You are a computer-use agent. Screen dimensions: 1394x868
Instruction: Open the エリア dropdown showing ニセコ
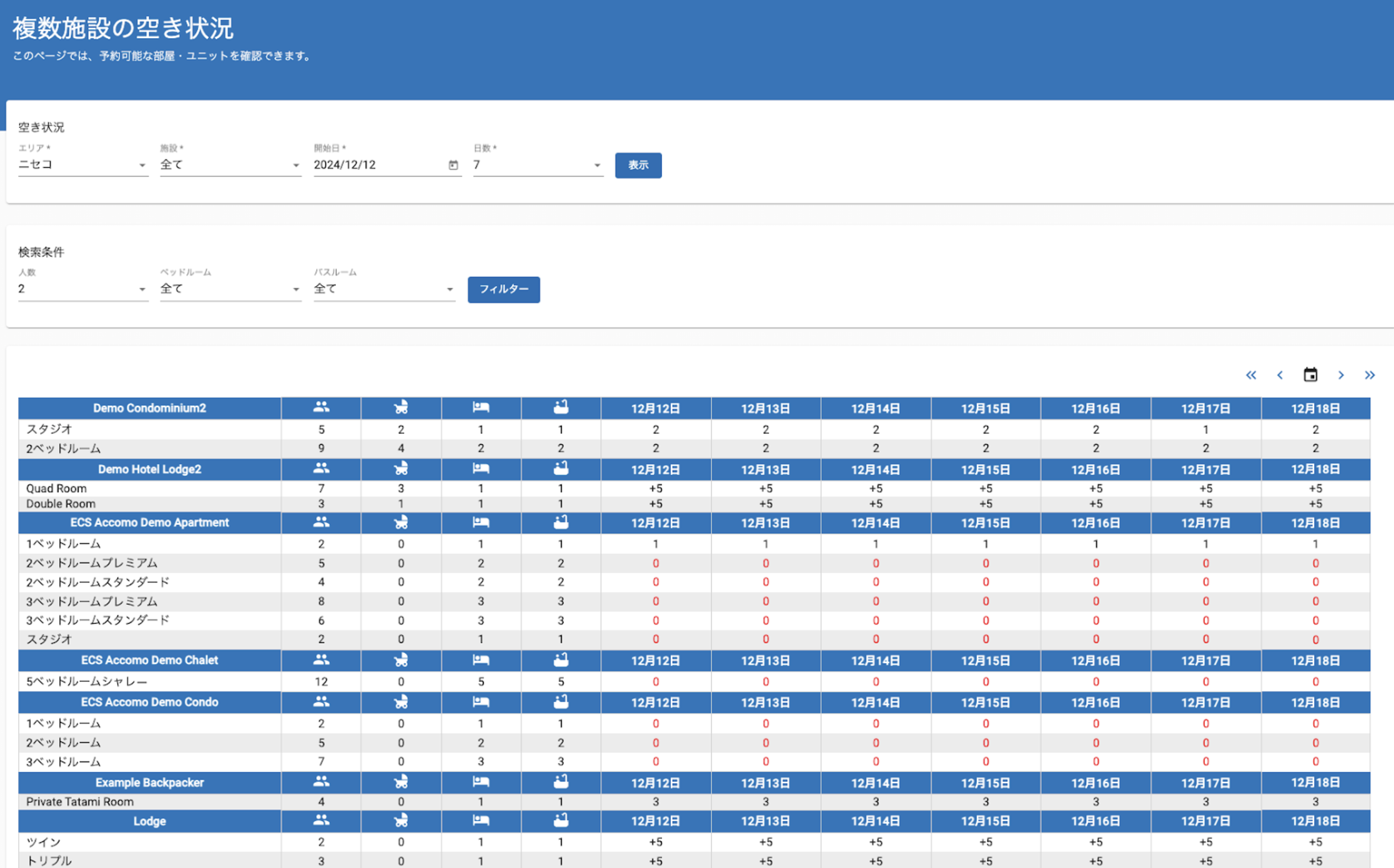coord(82,165)
